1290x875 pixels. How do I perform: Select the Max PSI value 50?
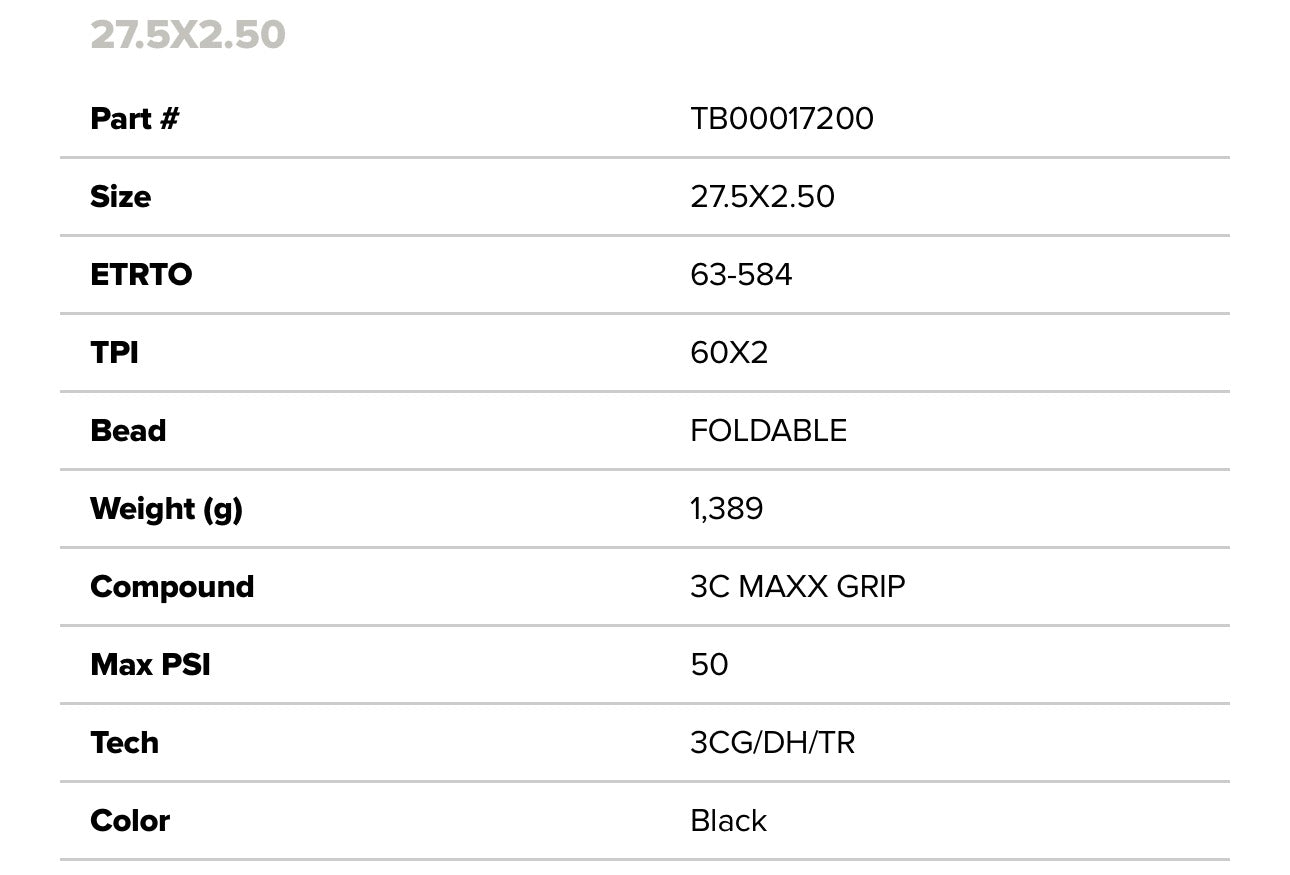[x=709, y=665]
